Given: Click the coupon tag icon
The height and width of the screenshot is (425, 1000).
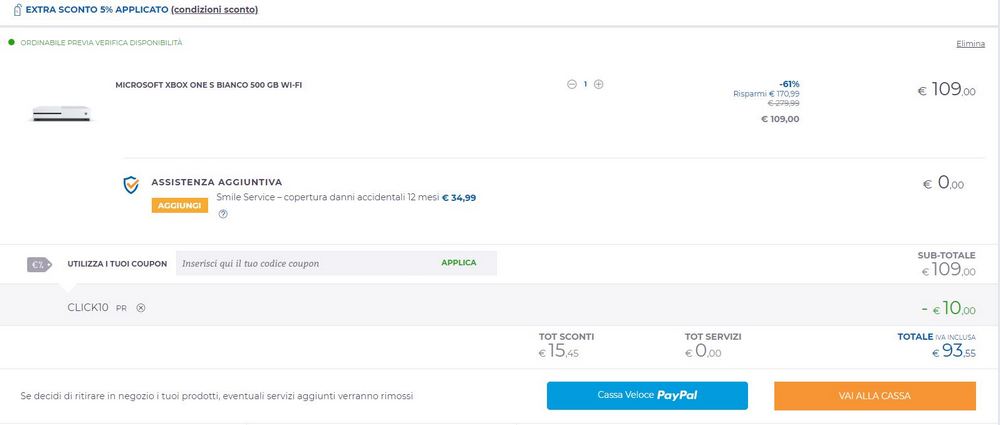Looking at the screenshot, I should 39,264.
